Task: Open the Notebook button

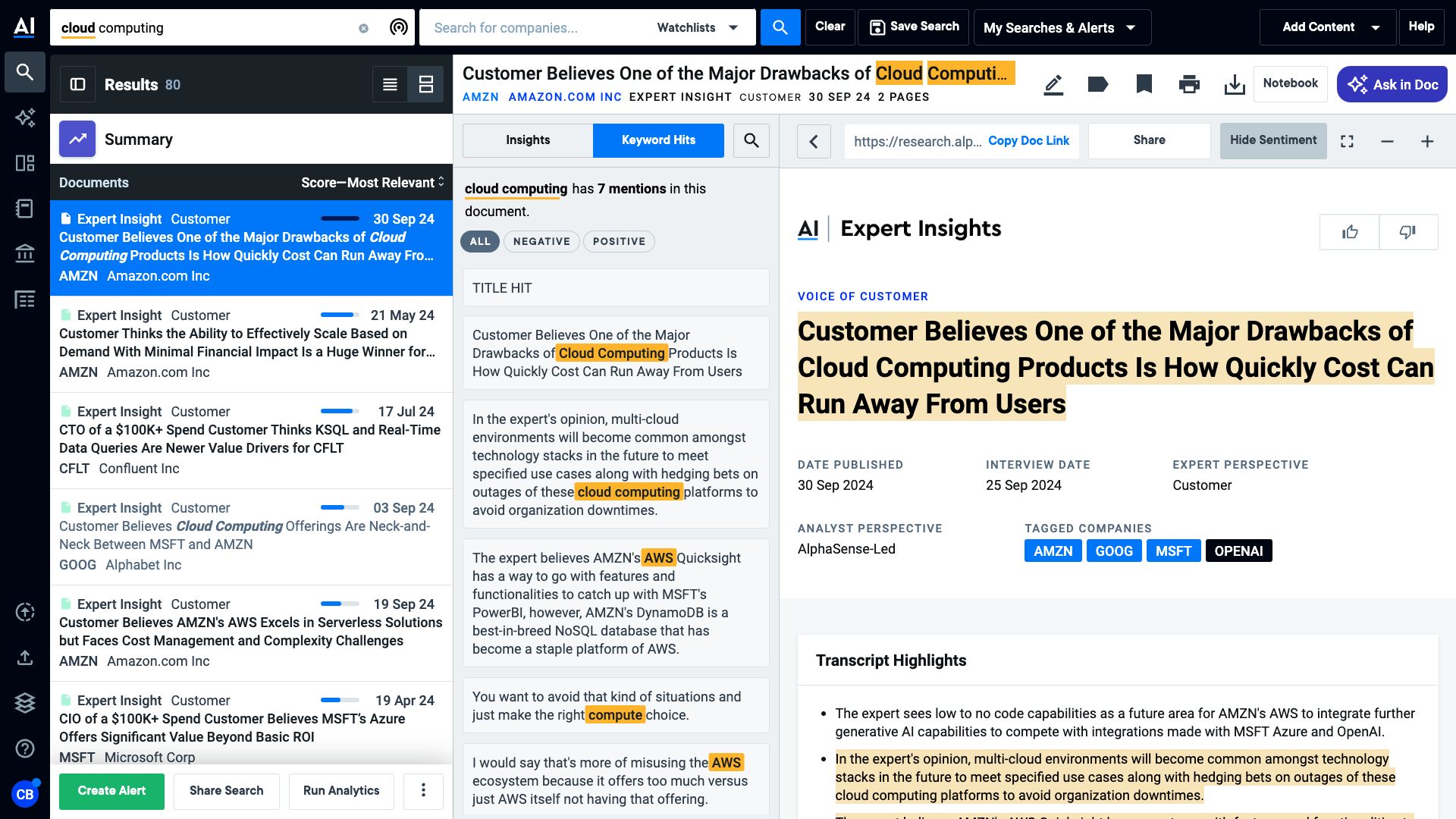Action: pyautogui.click(x=1291, y=83)
